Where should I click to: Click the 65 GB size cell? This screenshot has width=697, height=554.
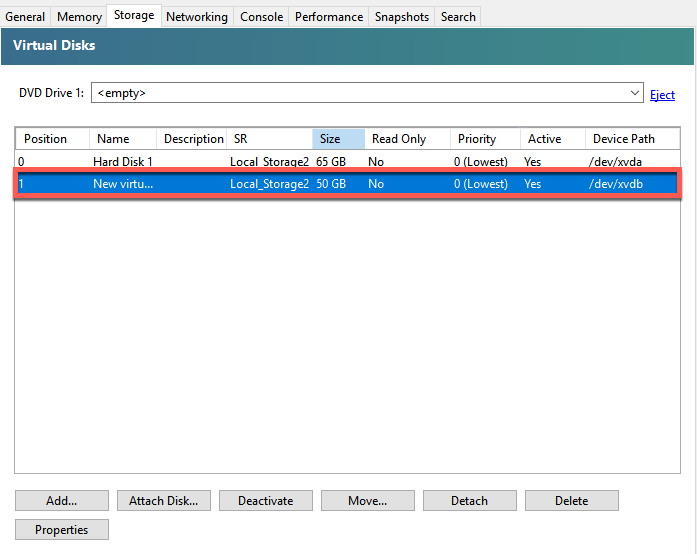click(331, 161)
